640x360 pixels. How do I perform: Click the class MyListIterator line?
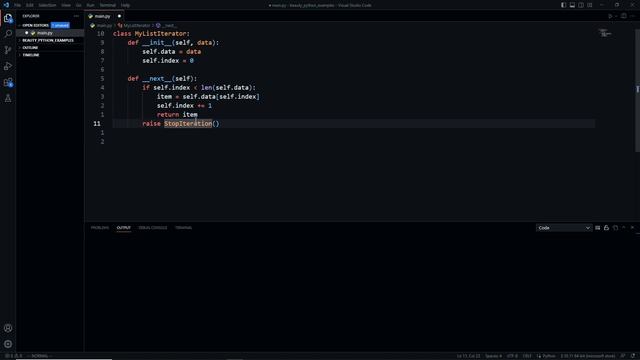pos(151,33)
